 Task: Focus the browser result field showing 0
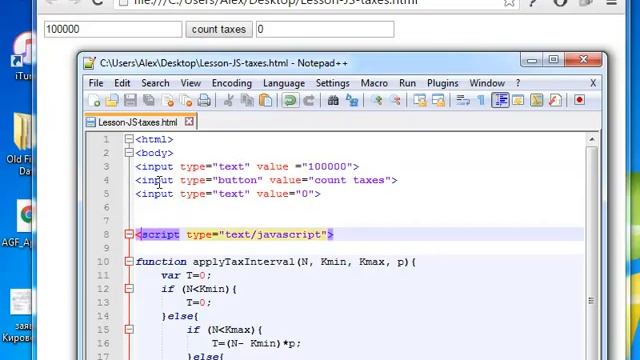pyautogui.click(x=325, y=29)
